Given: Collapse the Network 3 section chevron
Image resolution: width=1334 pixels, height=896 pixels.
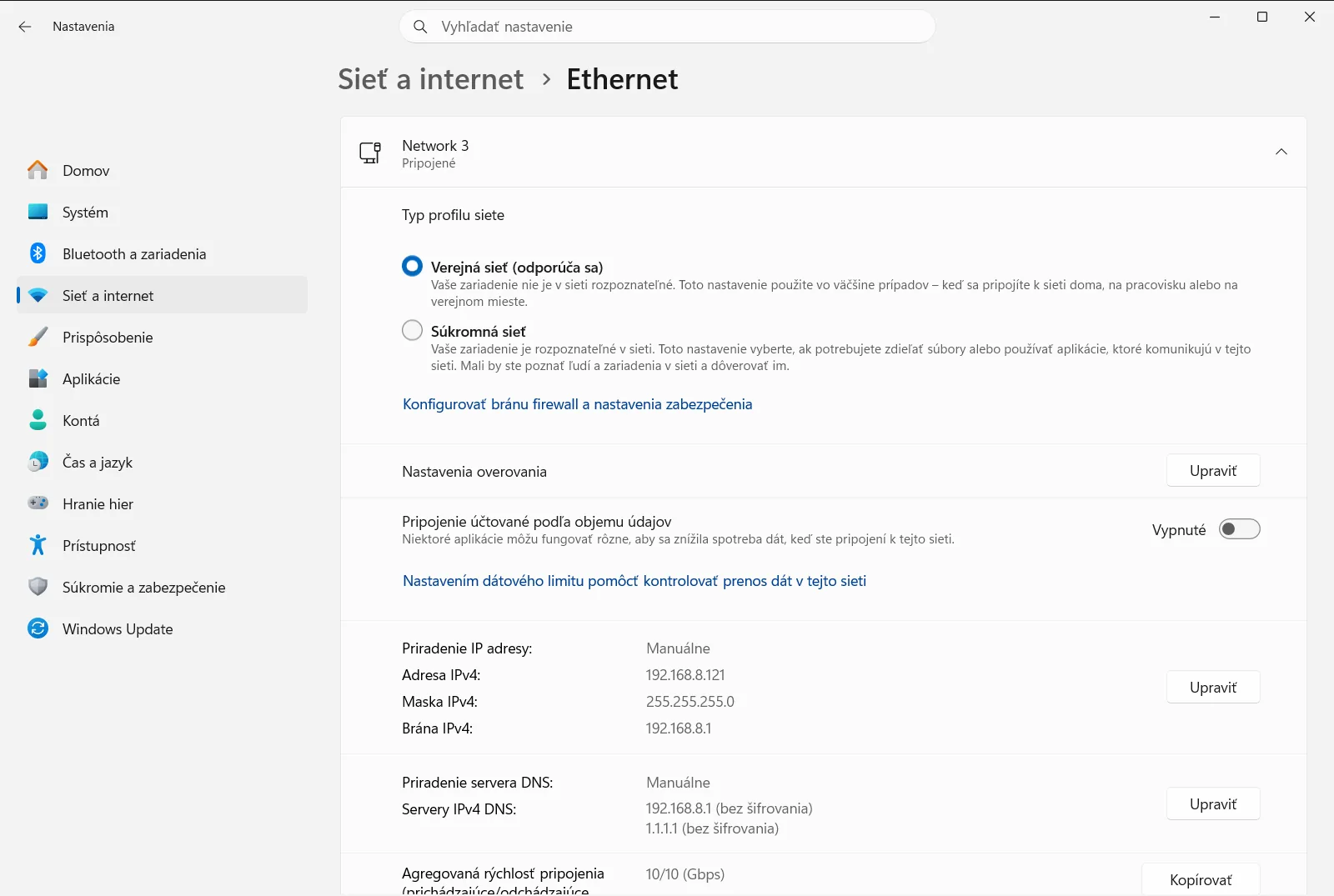Looking at the screenshot, I should click(1281, 152).
